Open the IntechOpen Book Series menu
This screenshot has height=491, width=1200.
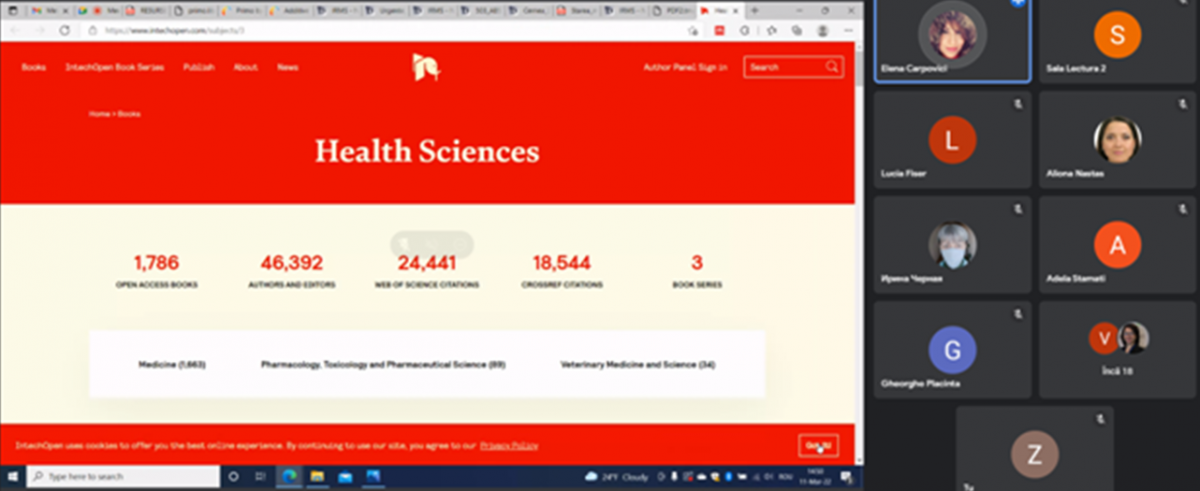[117, 67]
